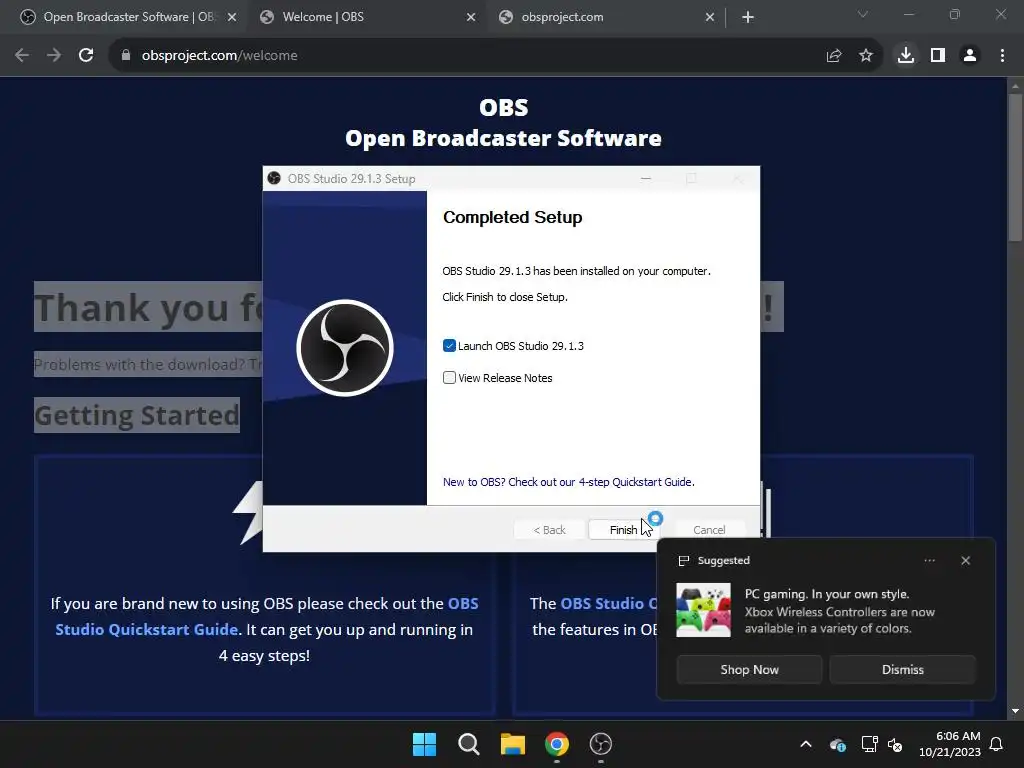The image size is (1024, 768).
Task: Open network status tray icon
Action: [869, 744]
